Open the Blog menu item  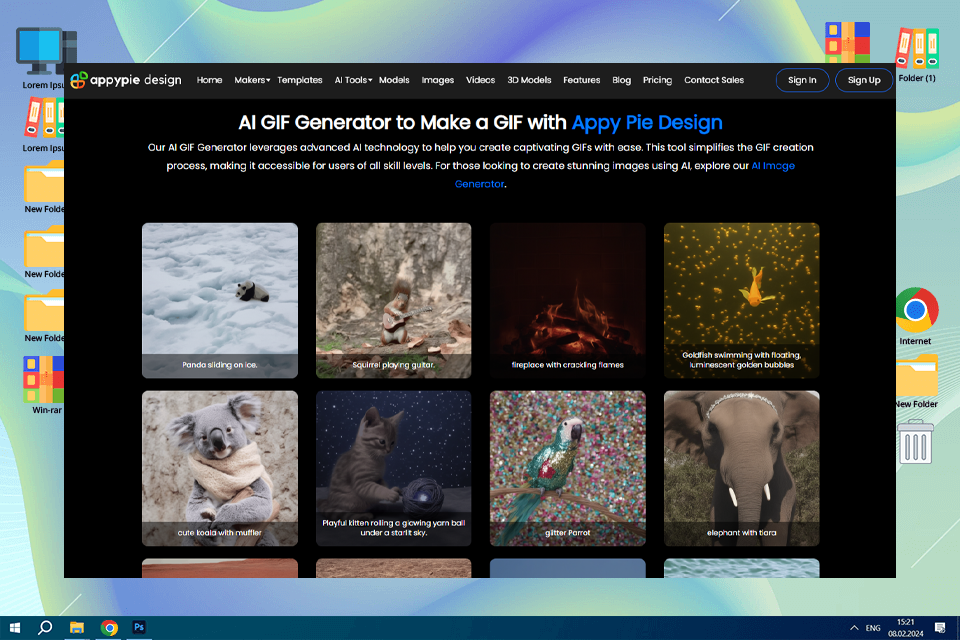coord(621,80)
